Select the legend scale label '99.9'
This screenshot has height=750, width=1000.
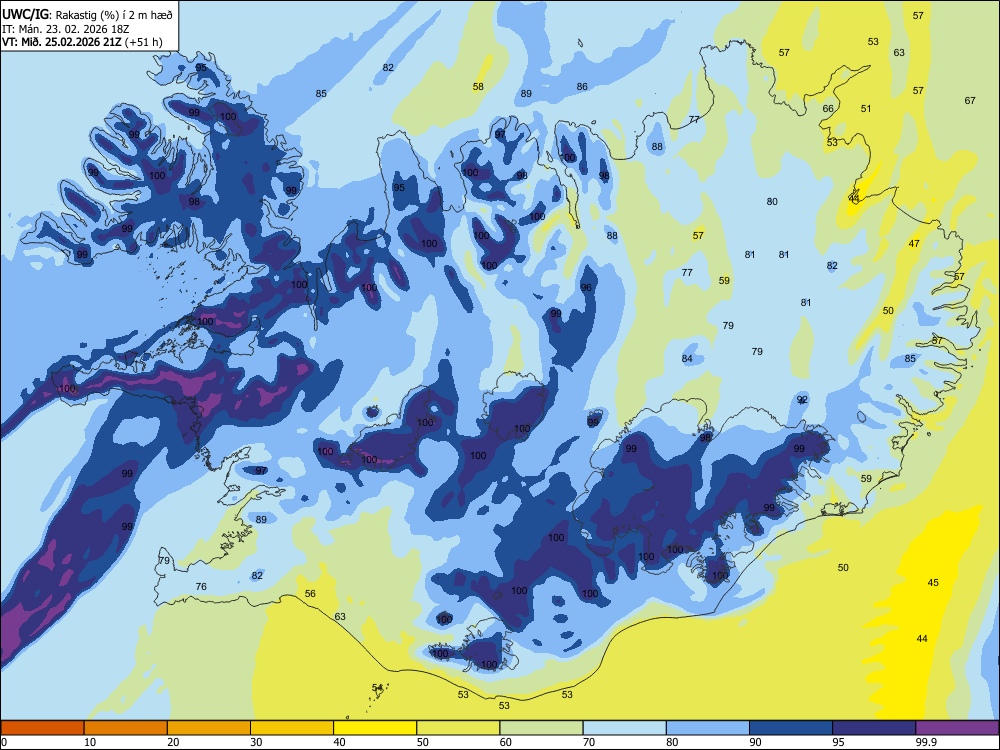pyautogui.click(x=925, y=742)
